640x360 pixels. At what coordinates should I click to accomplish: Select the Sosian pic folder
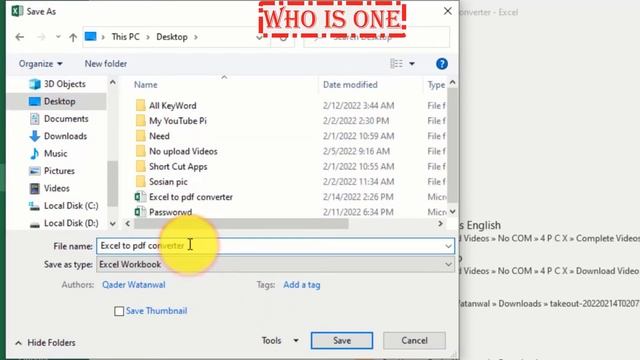pyautogui.click(x=168, y=182)
